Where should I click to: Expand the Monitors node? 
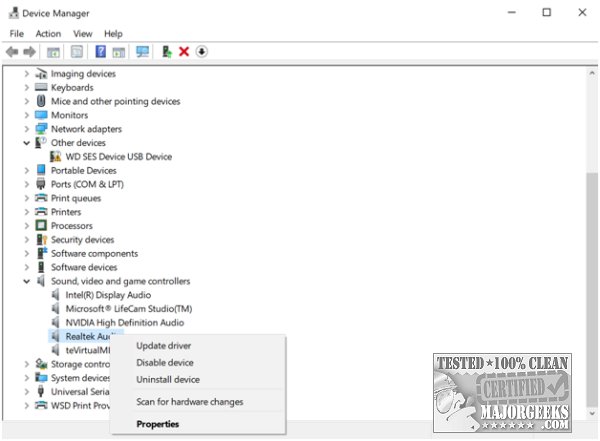point(26,115)
